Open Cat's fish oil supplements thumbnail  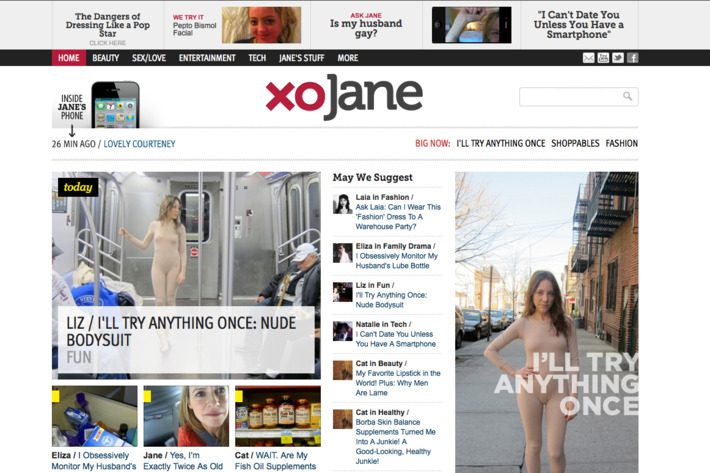coord(278,416)
